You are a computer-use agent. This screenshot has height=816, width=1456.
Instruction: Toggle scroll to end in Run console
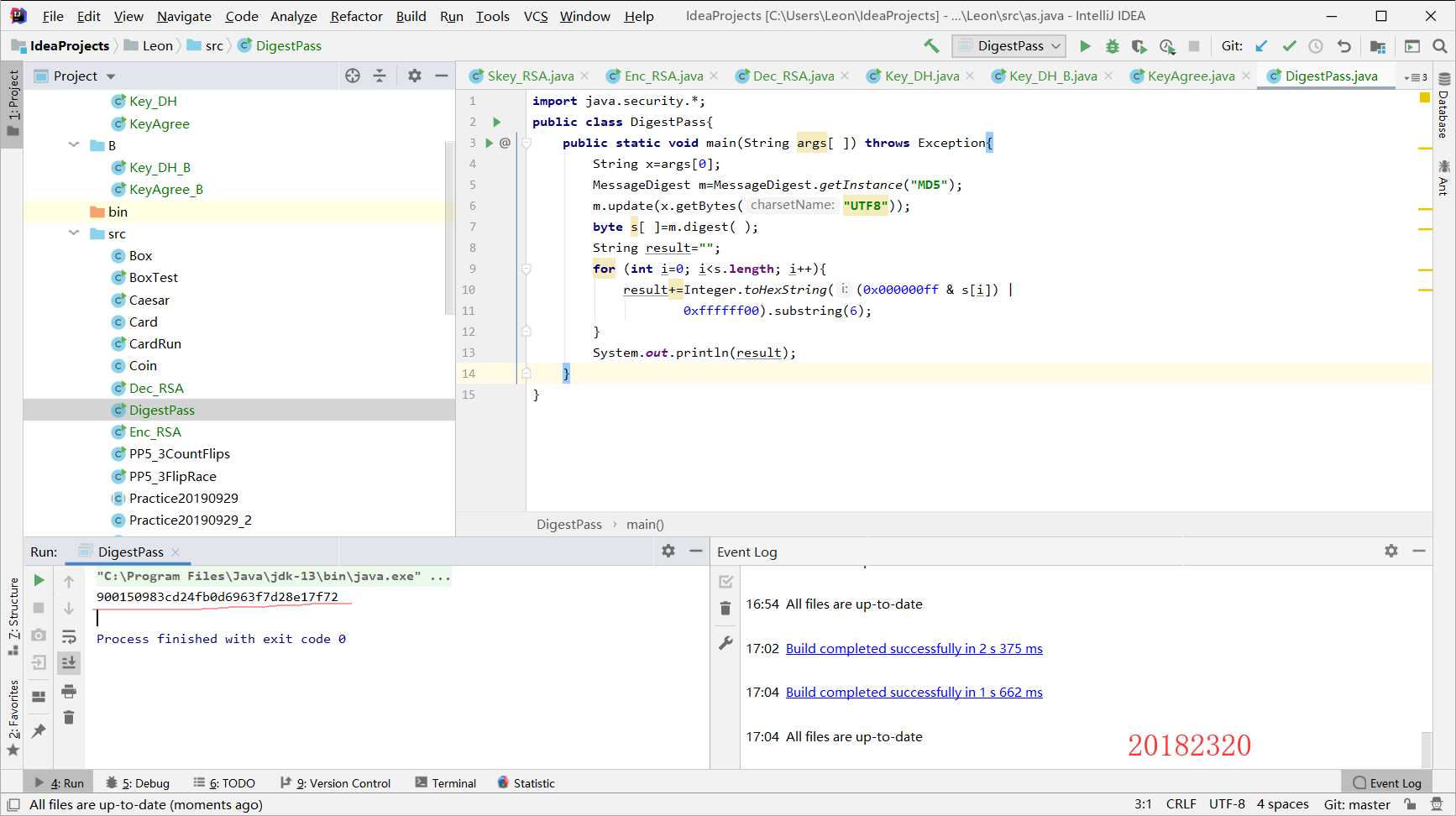[69, 663]
